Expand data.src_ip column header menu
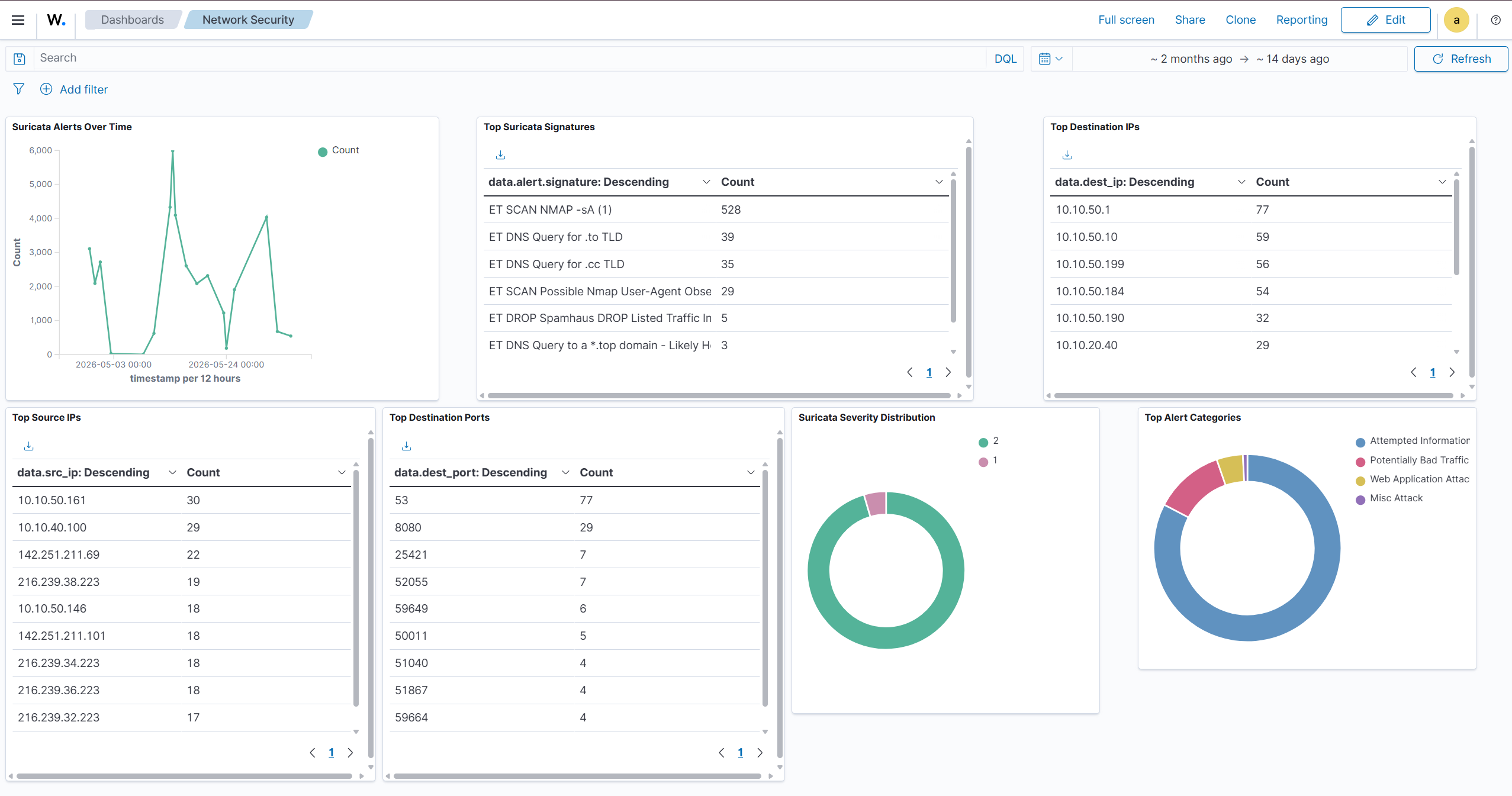Image resolution: width=1512 pixels, height=796 pixels. tap(172, 473)
